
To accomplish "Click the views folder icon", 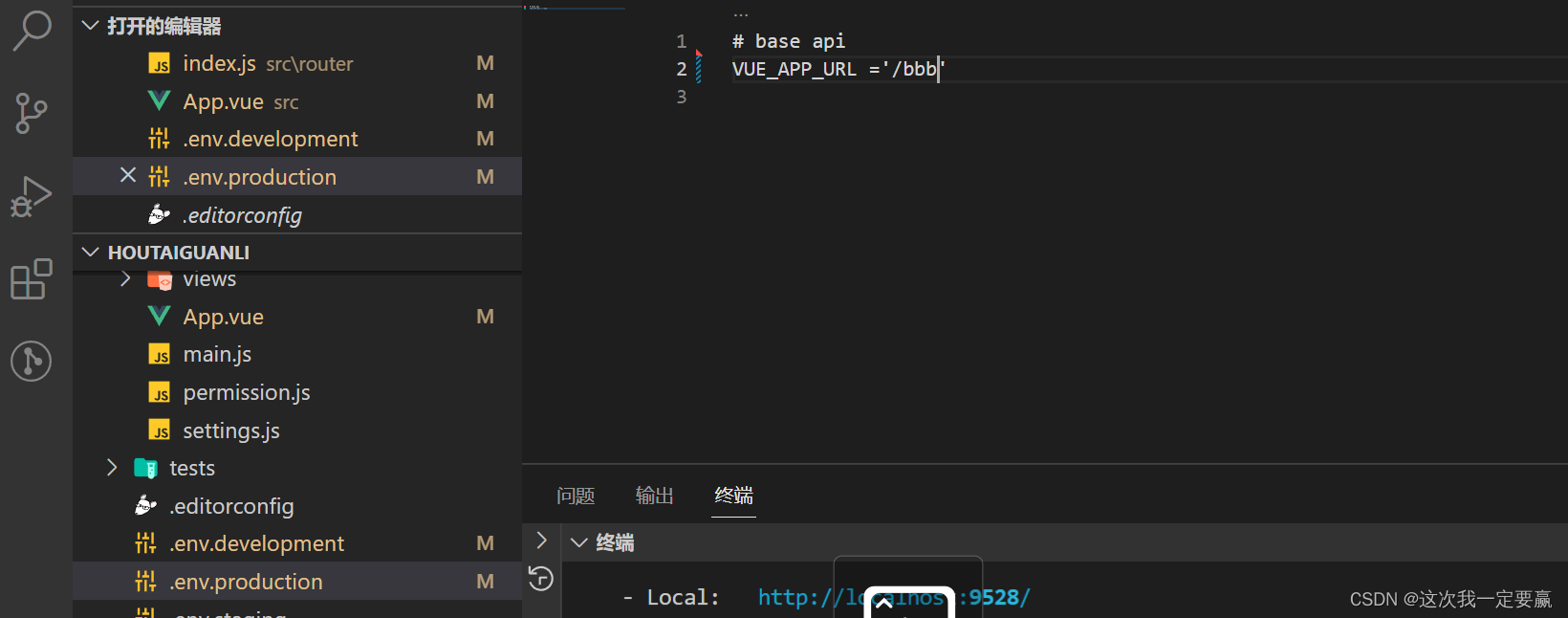I will point(160,281).
